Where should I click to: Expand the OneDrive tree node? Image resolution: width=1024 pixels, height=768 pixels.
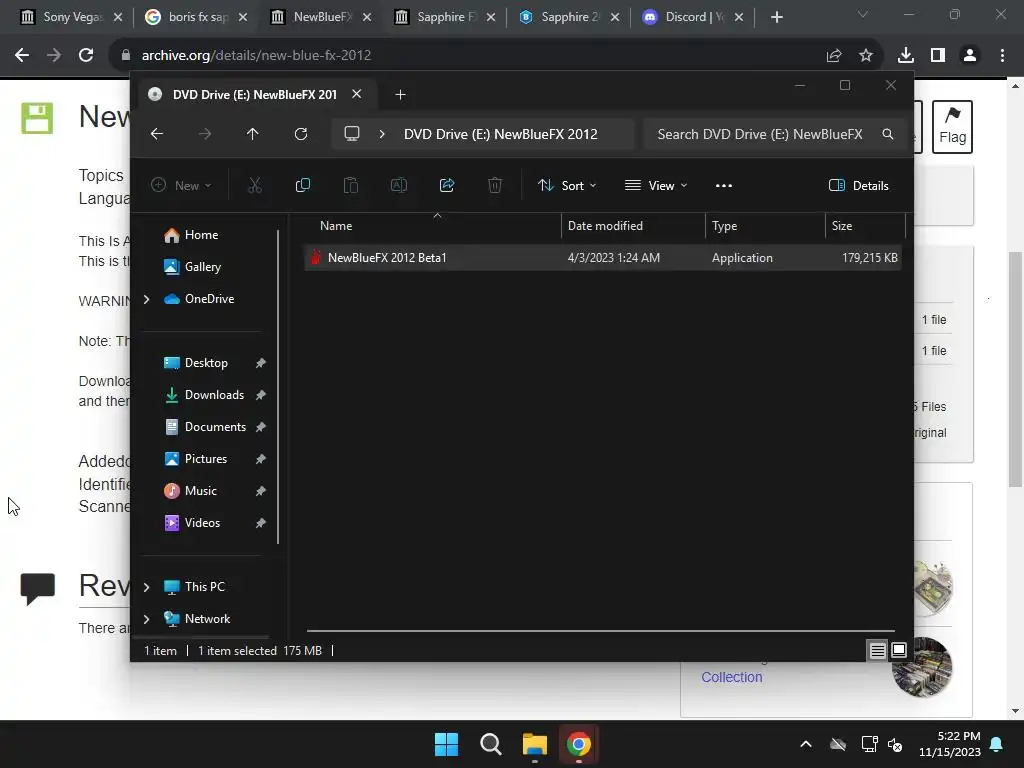point(146,299)
